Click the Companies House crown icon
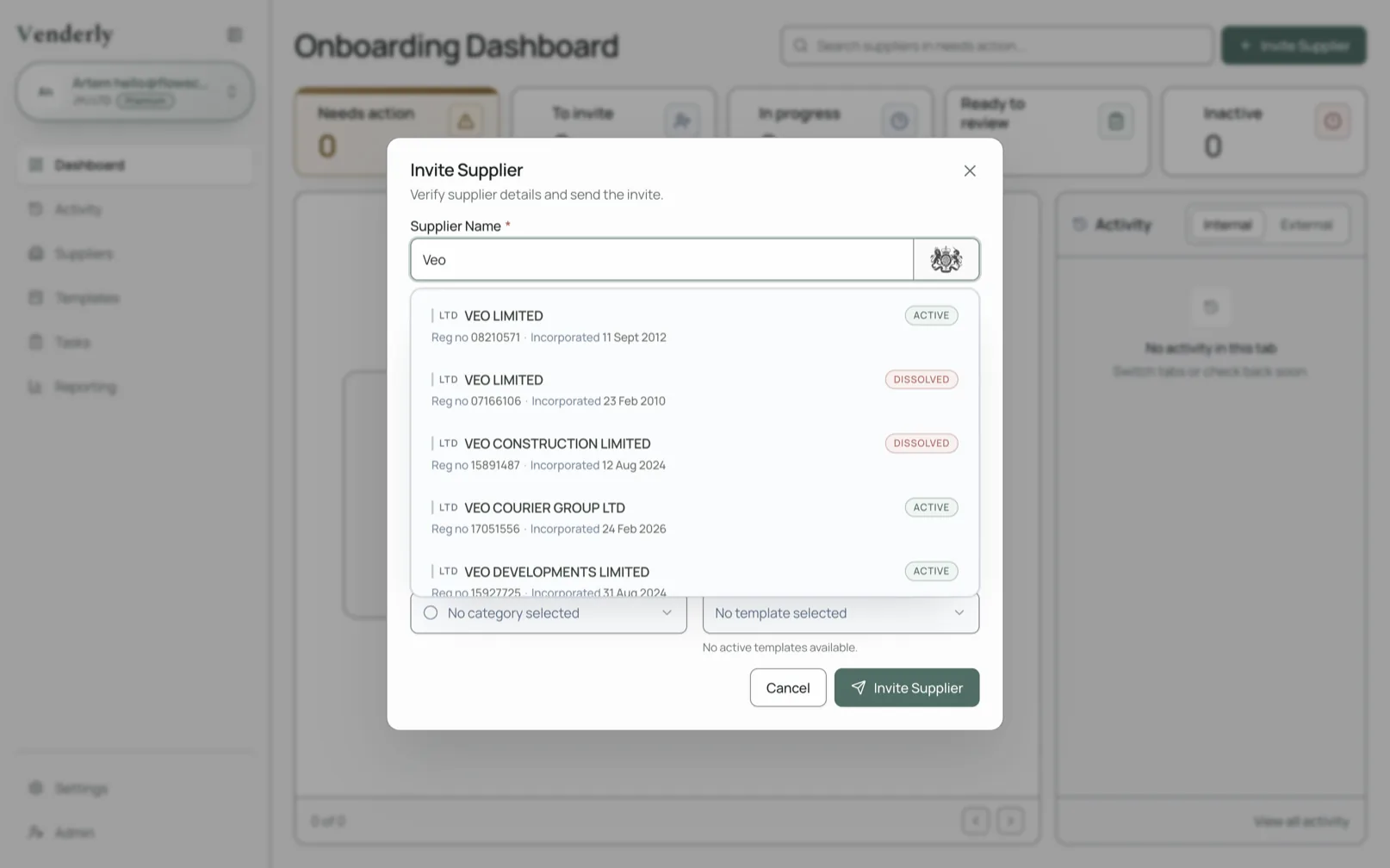This screenshot has width=1390, height=868. point(946,258)
